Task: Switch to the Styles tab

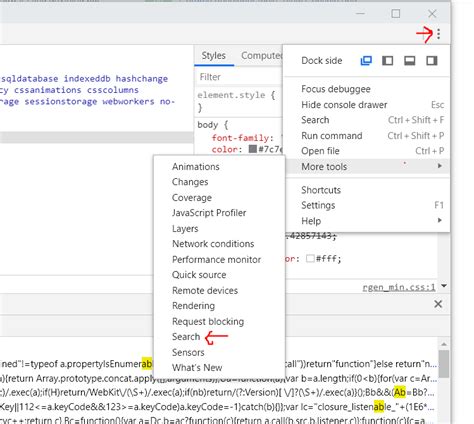Action: tap(213, 56)
